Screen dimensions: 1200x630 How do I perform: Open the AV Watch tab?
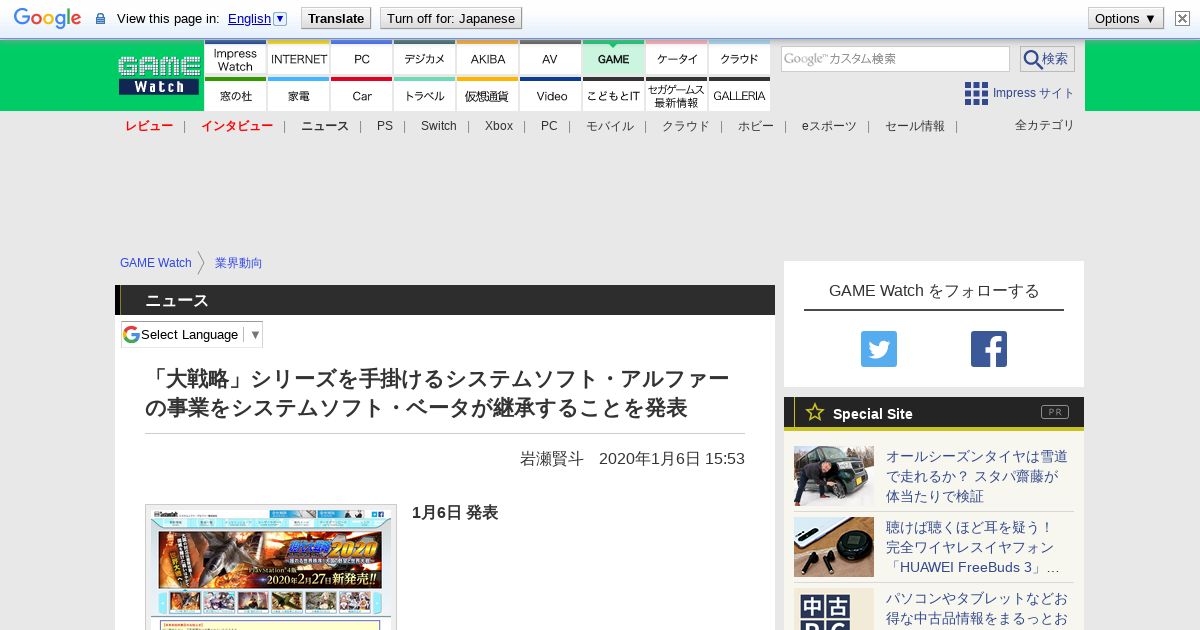pyautogui.click(x=550, y=59)
